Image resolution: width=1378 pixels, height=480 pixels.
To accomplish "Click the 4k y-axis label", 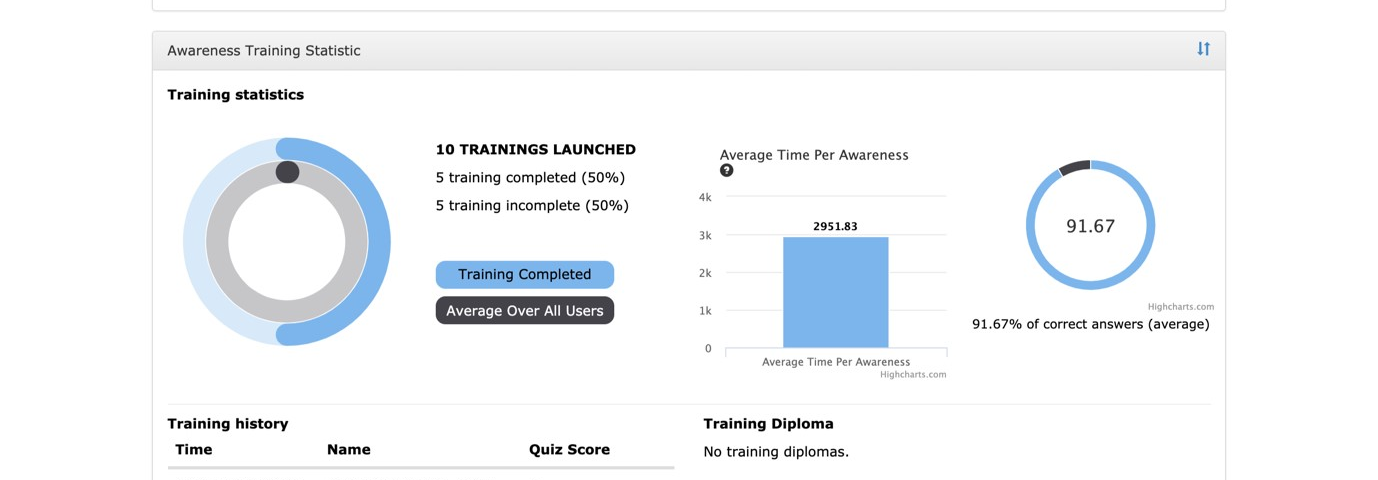I will pyautogui.click(x=705, y=198).
